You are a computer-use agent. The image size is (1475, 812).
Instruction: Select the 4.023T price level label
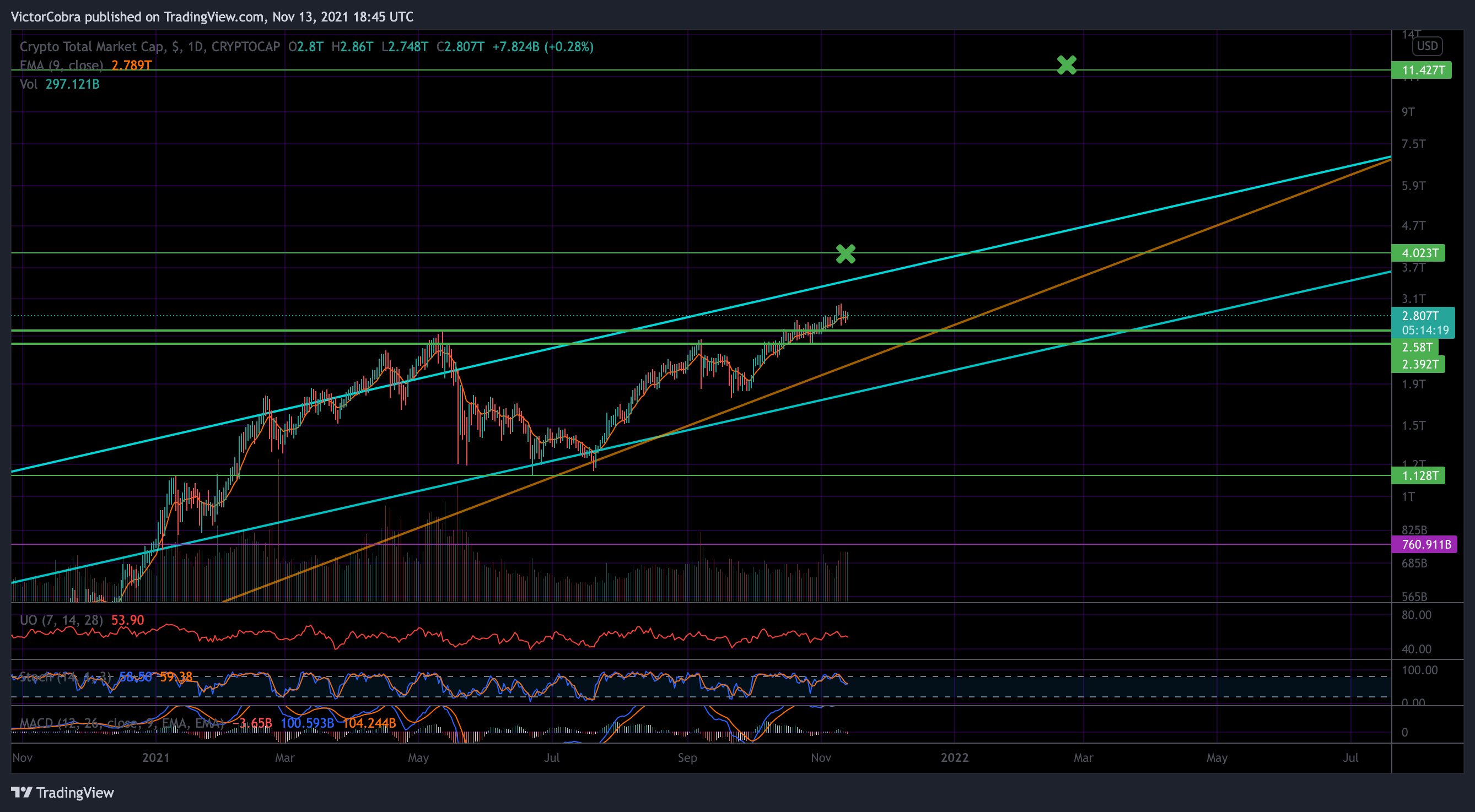(x=1418, y=253)
